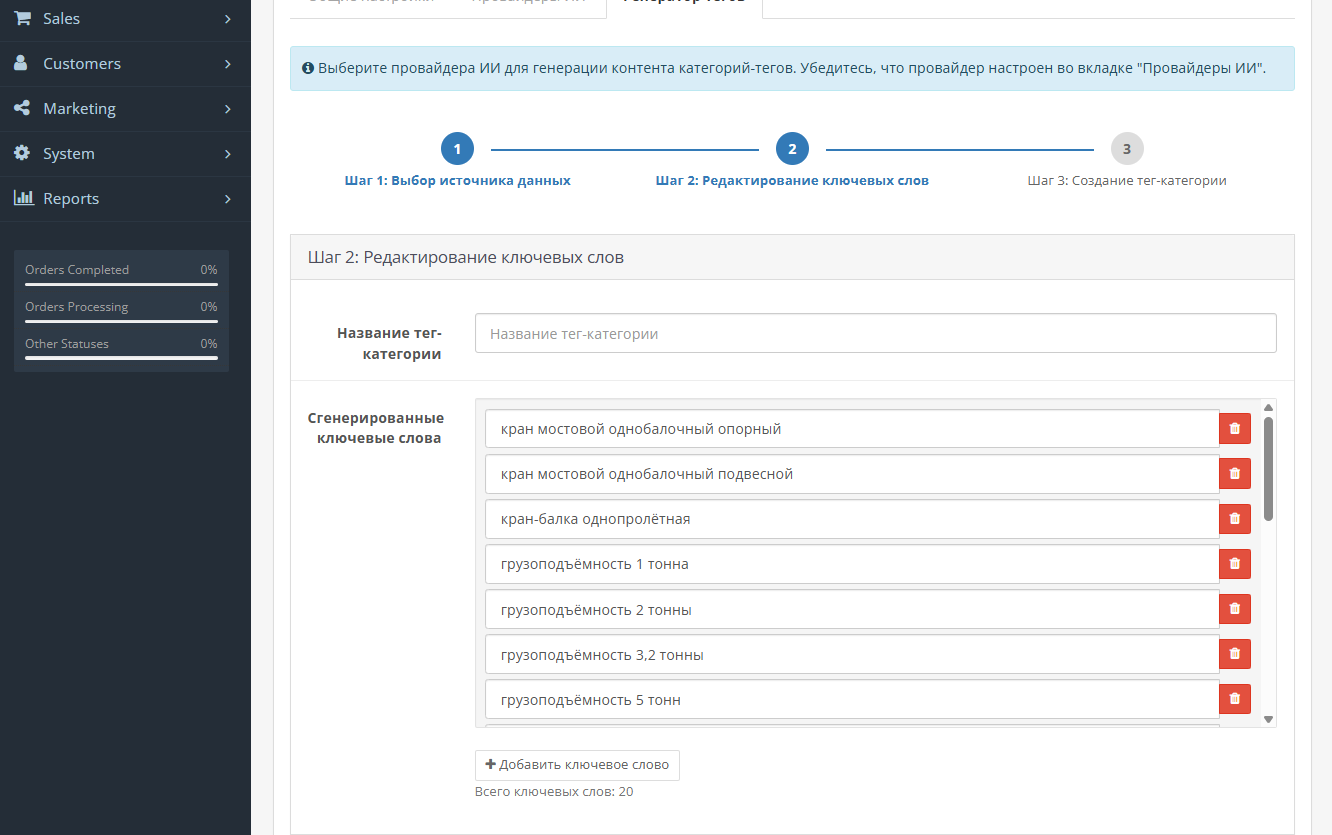Expand the Customers menu chevron
The height and width of the screenshot is (835, 1332).
coord(228,64)
